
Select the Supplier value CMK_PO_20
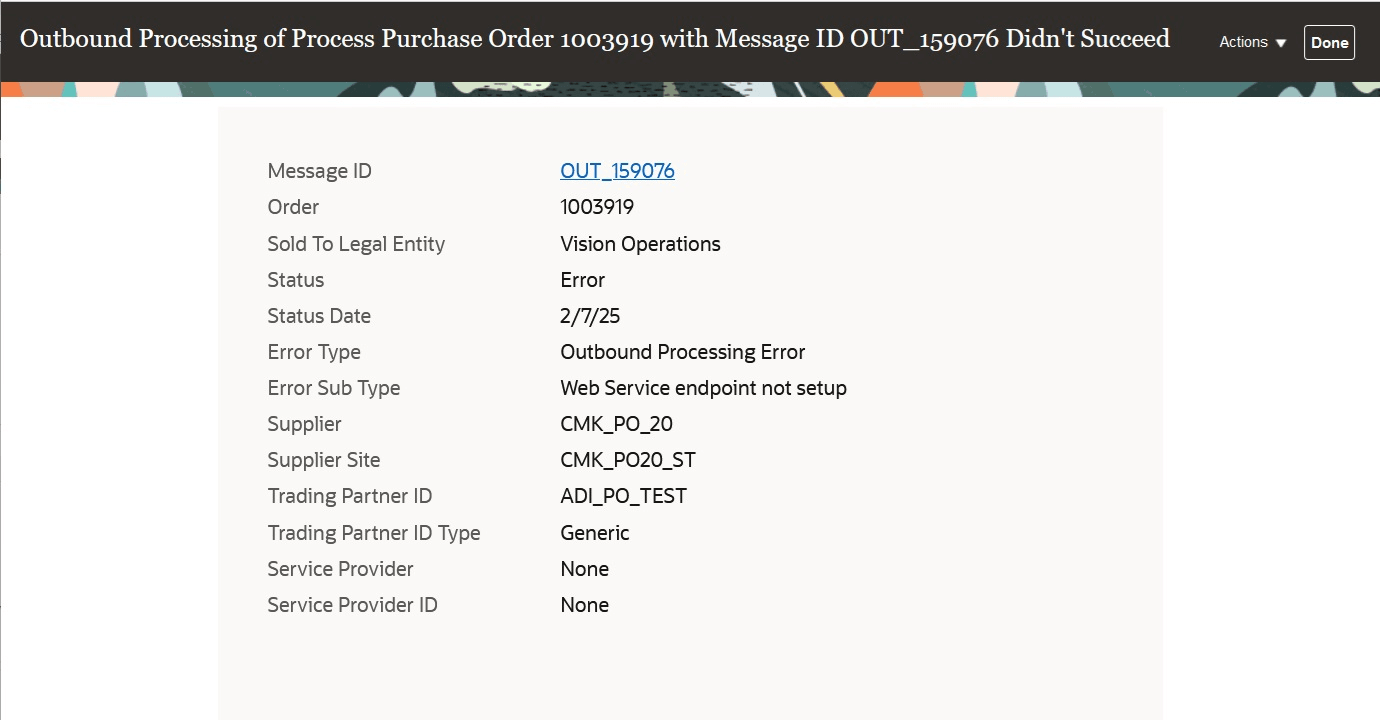[x=616, y=424]
